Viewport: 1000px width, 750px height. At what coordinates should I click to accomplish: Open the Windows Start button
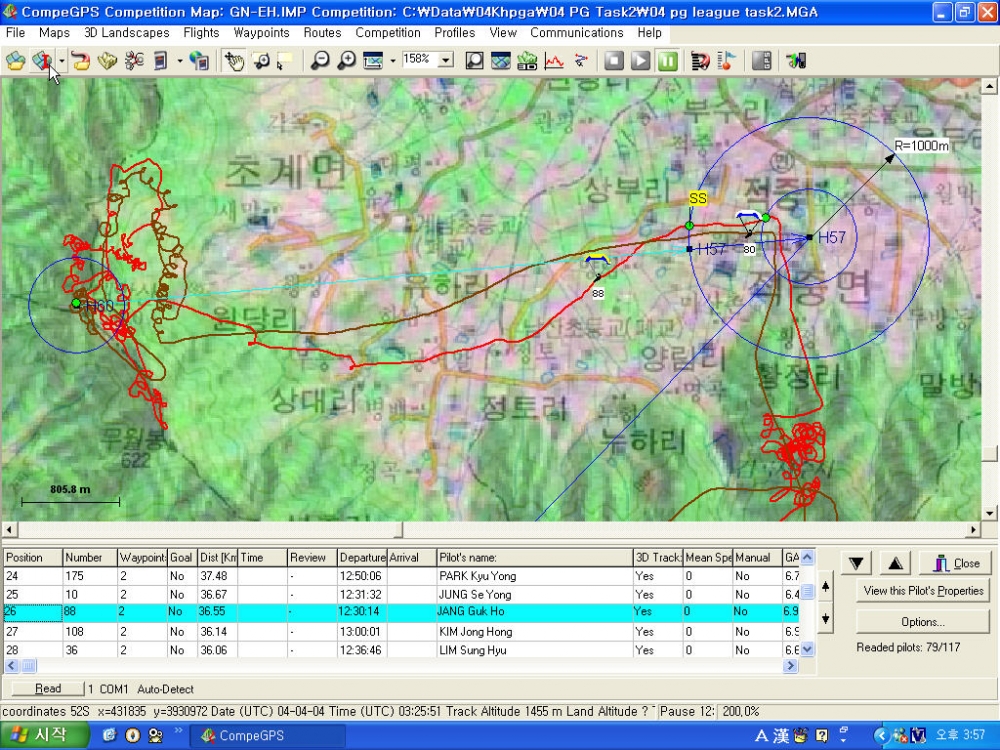point(44,735)
